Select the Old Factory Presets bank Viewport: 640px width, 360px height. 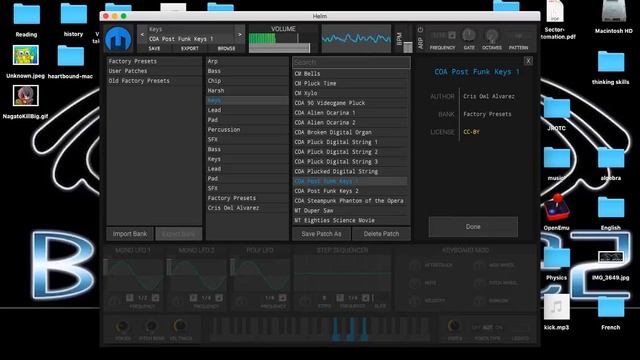[x=154, y=81]
